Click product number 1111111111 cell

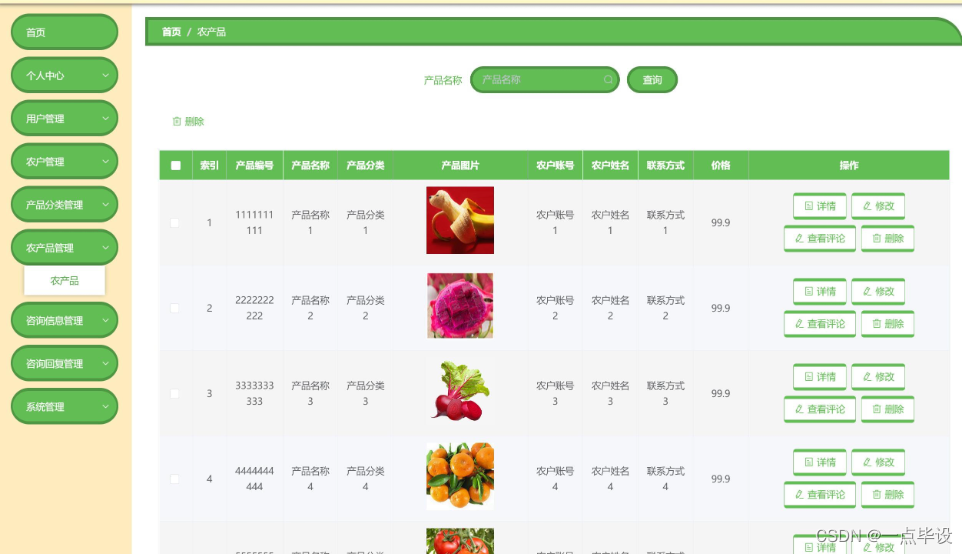click(254, 223)
